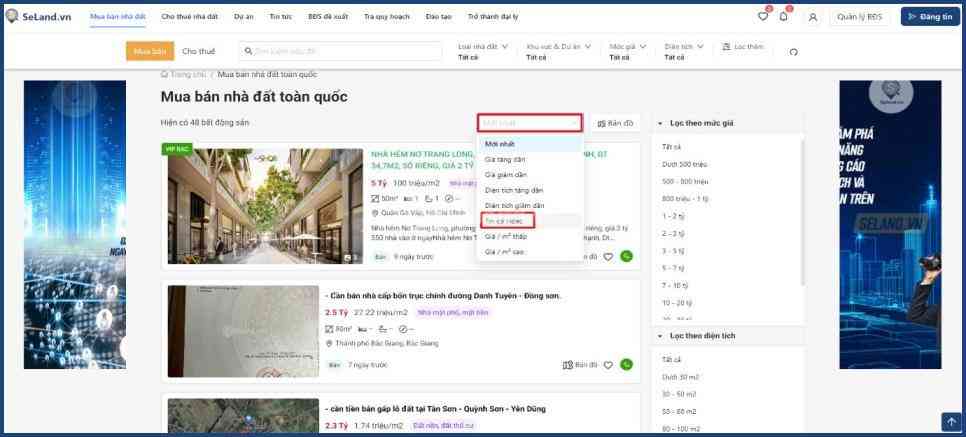Click the reset filters refresh icon
Image resolution: width=966 pixels, height=437 pixels.
click(x=793, y=52)
